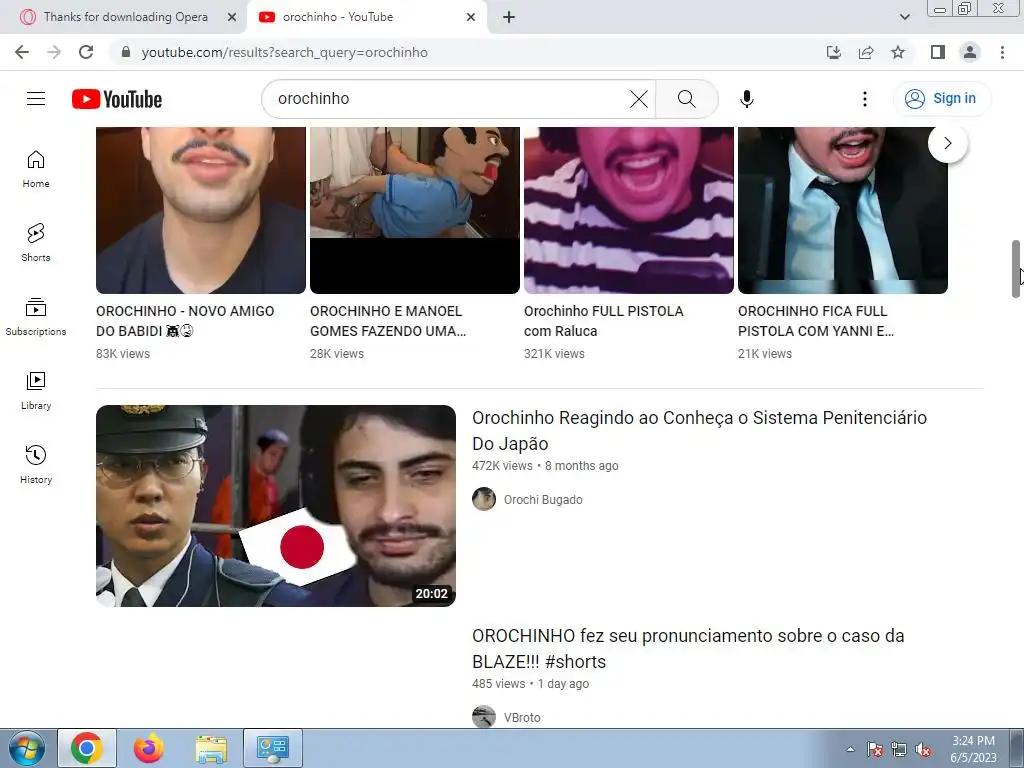The height and width of the screenshot is (768, 1024).
Task: Open the control panel taskbar item
Action: point(273,748)
